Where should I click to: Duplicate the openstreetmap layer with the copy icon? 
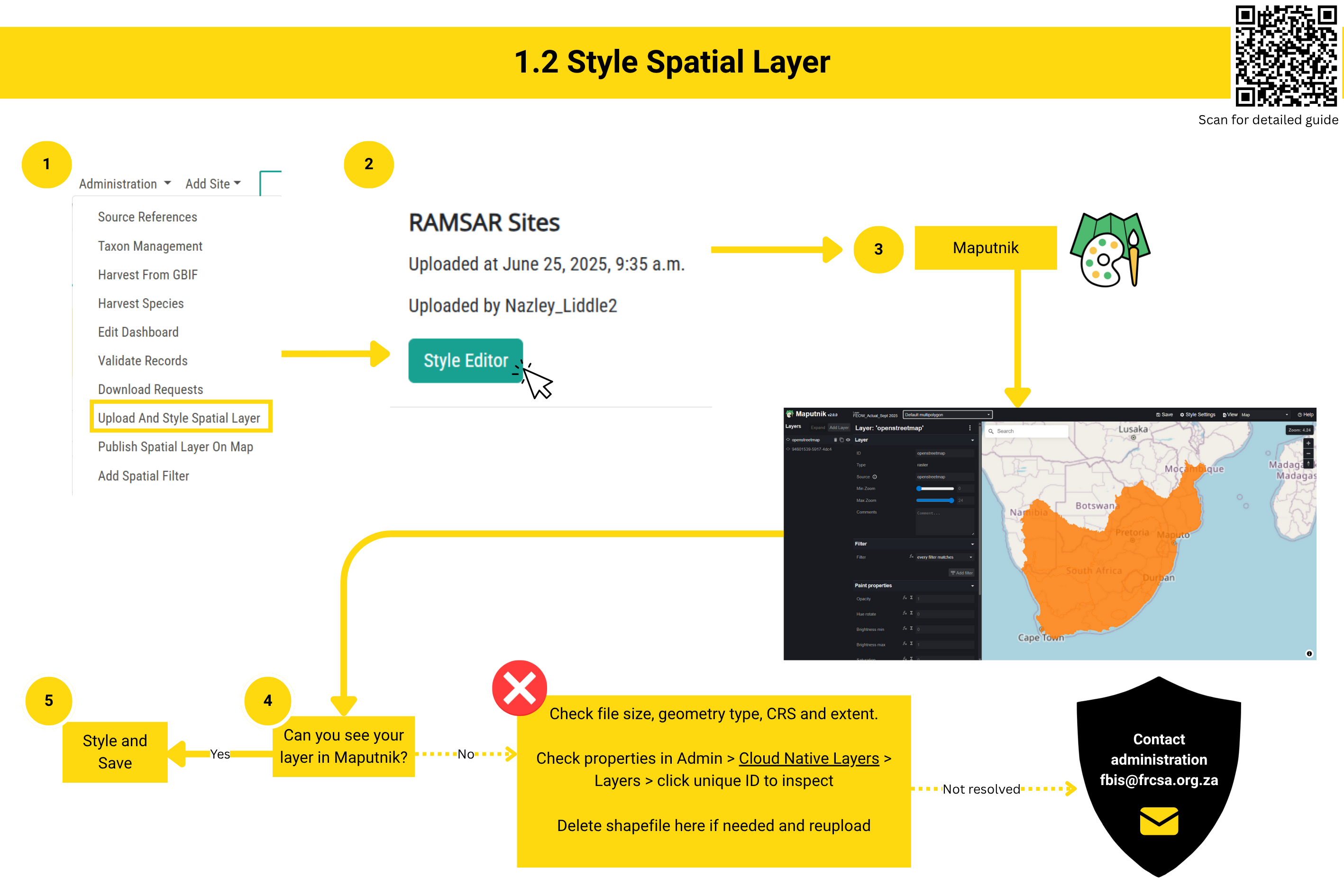[x=841, y=440]
